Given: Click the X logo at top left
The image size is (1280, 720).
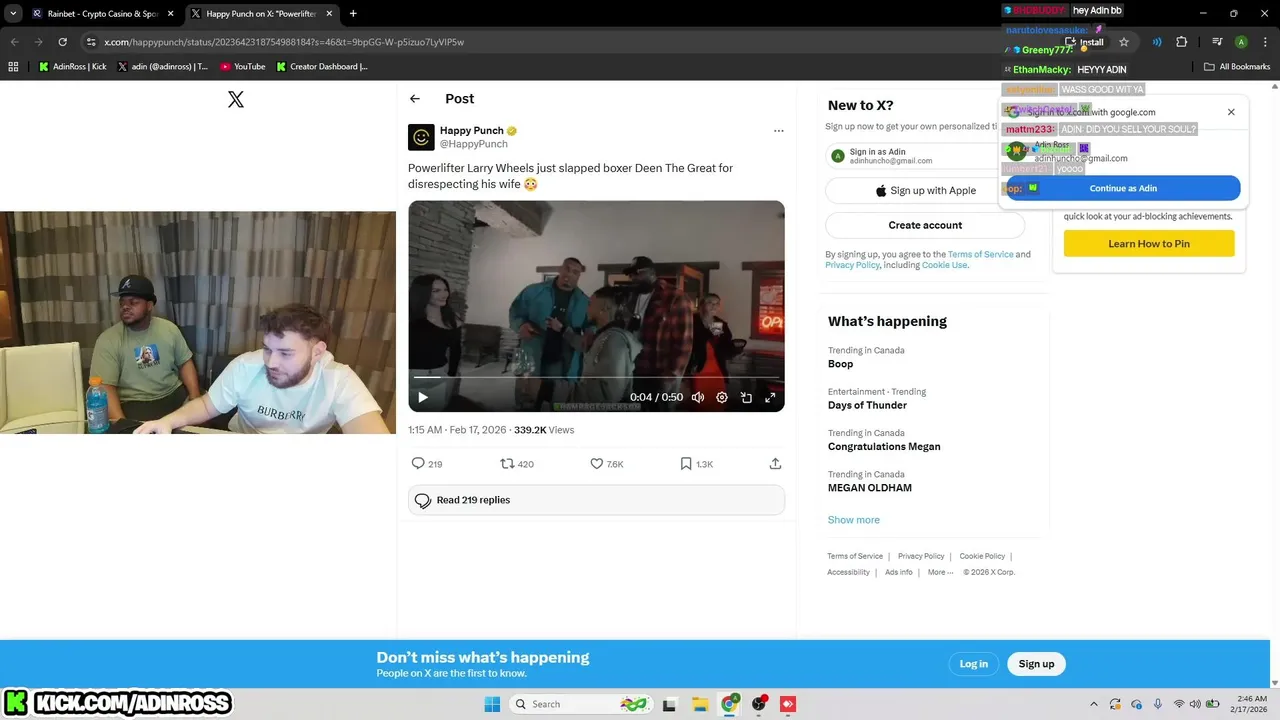Looking at the screenshot, I should [x=236, y=99].
